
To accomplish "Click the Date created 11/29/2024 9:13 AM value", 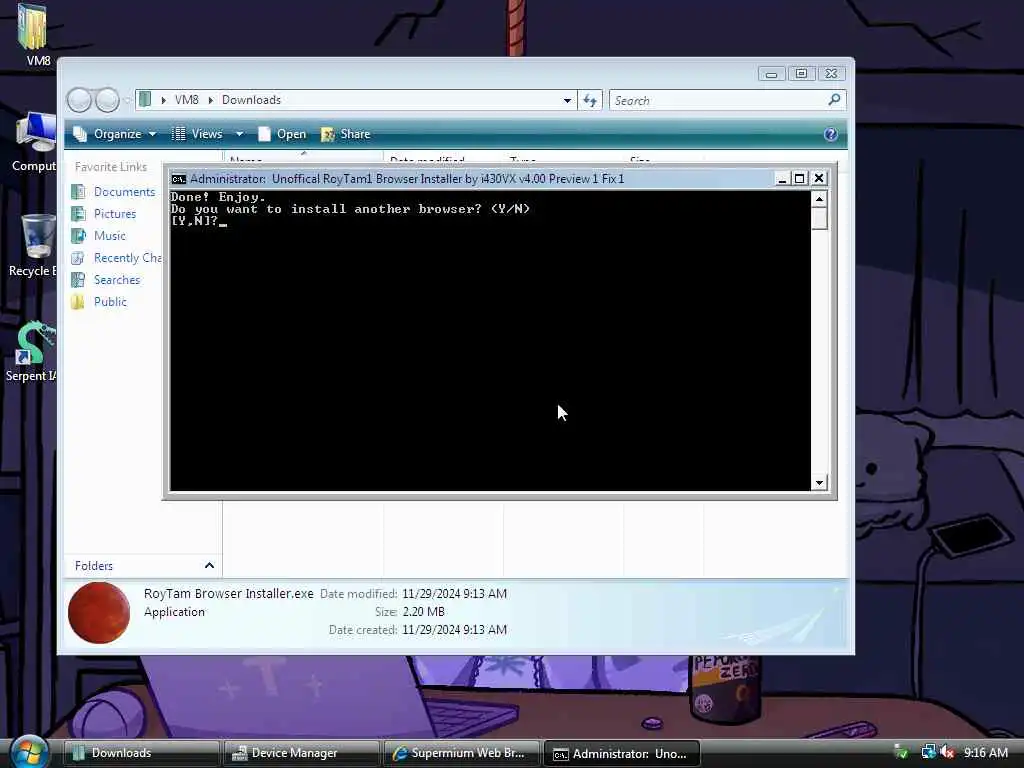I will [x=455, y=630].
